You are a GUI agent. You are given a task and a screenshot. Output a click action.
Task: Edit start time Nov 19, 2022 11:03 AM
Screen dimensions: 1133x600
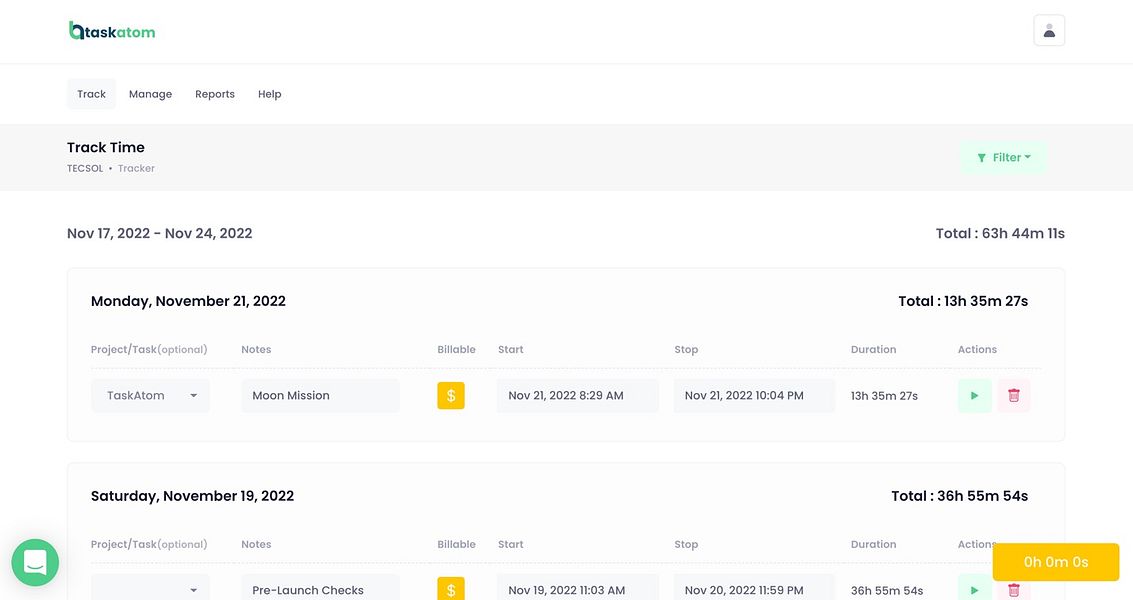click(577, 588)
